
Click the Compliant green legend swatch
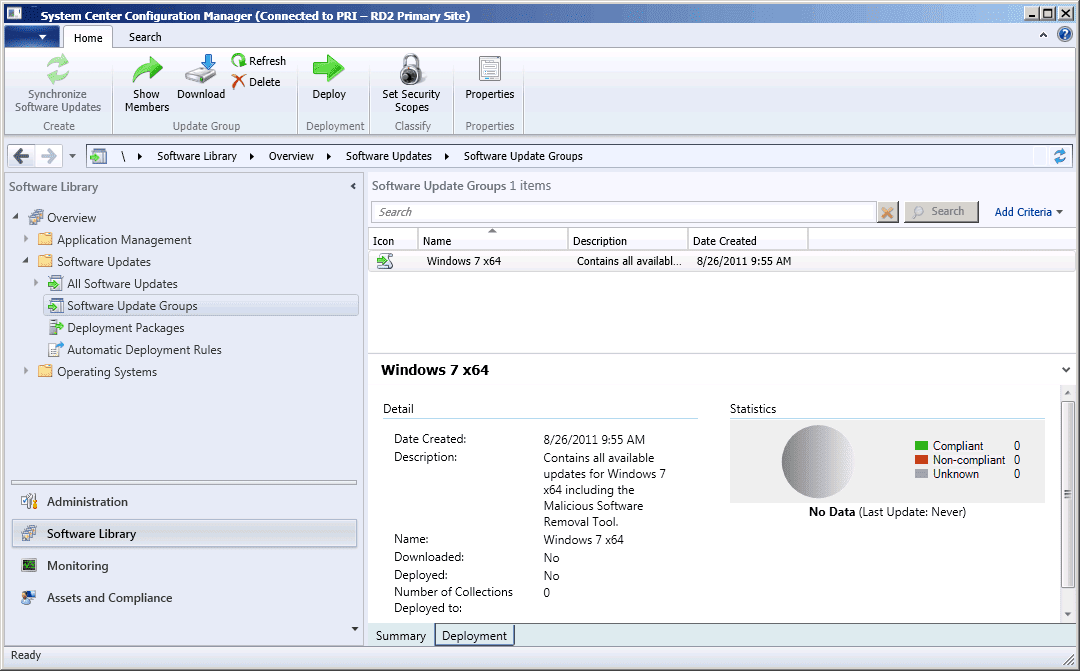tap(922, 446)
